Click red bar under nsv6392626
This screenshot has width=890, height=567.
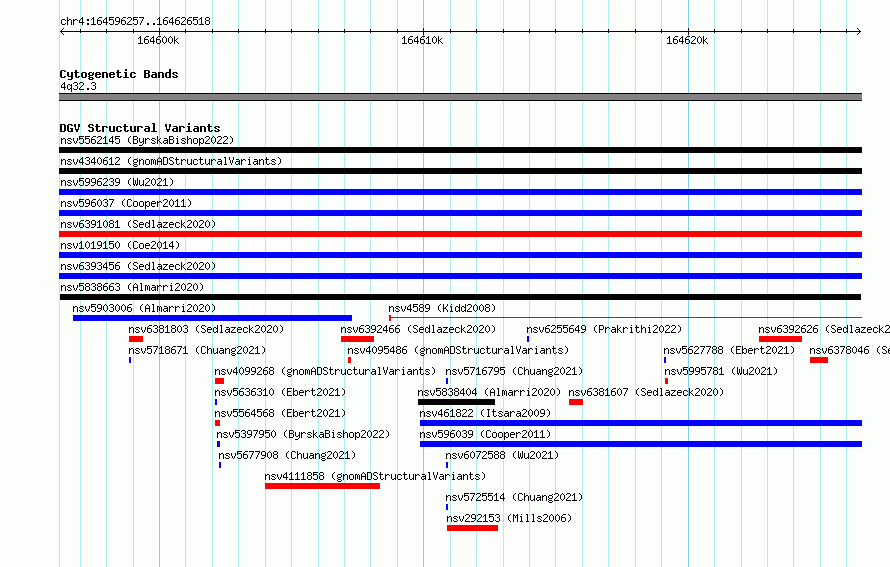[780, 339]
